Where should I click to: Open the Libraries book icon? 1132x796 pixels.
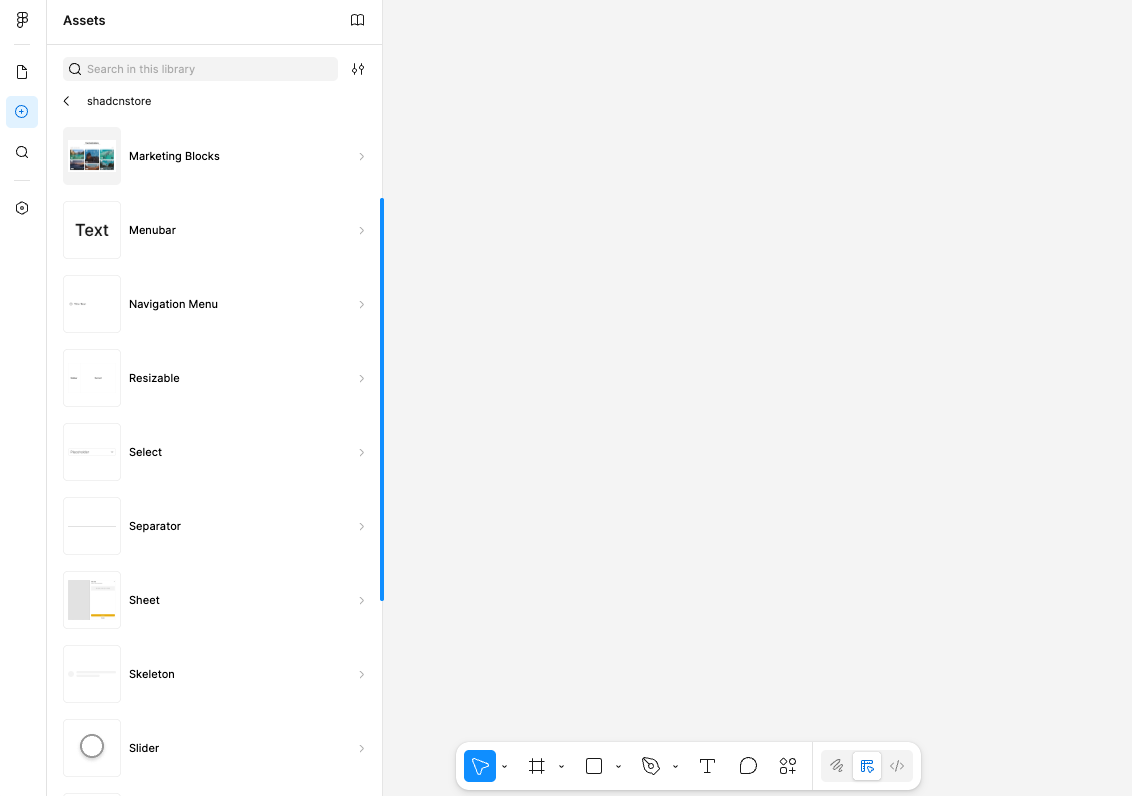click(357, 20)
